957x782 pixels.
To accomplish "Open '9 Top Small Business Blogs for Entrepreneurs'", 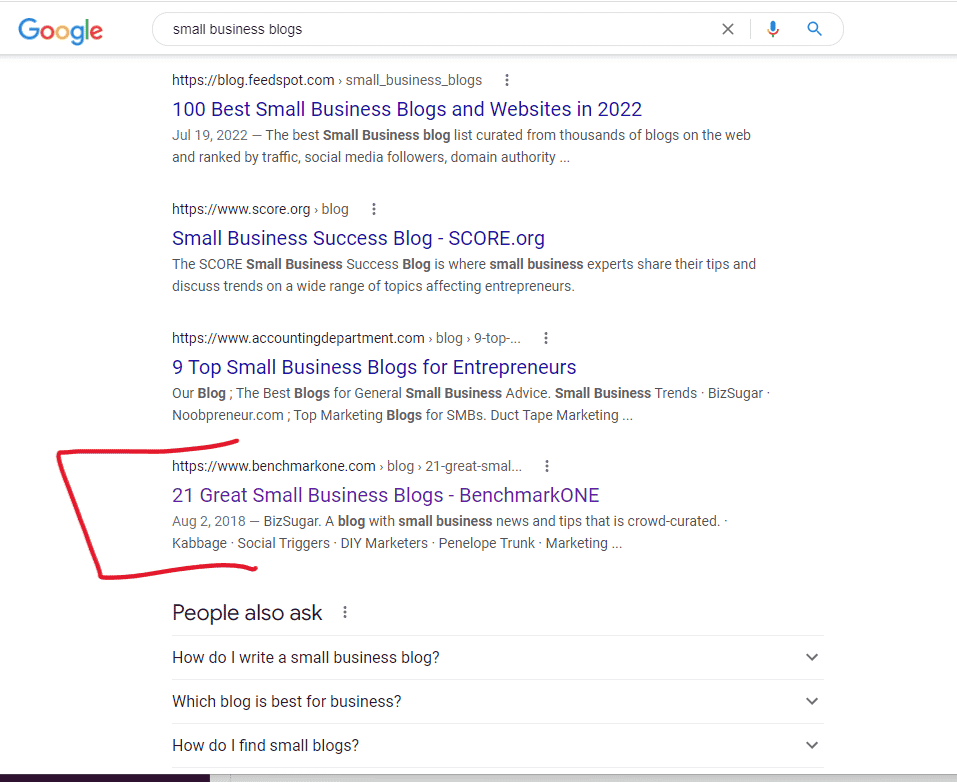I will 374,367.
